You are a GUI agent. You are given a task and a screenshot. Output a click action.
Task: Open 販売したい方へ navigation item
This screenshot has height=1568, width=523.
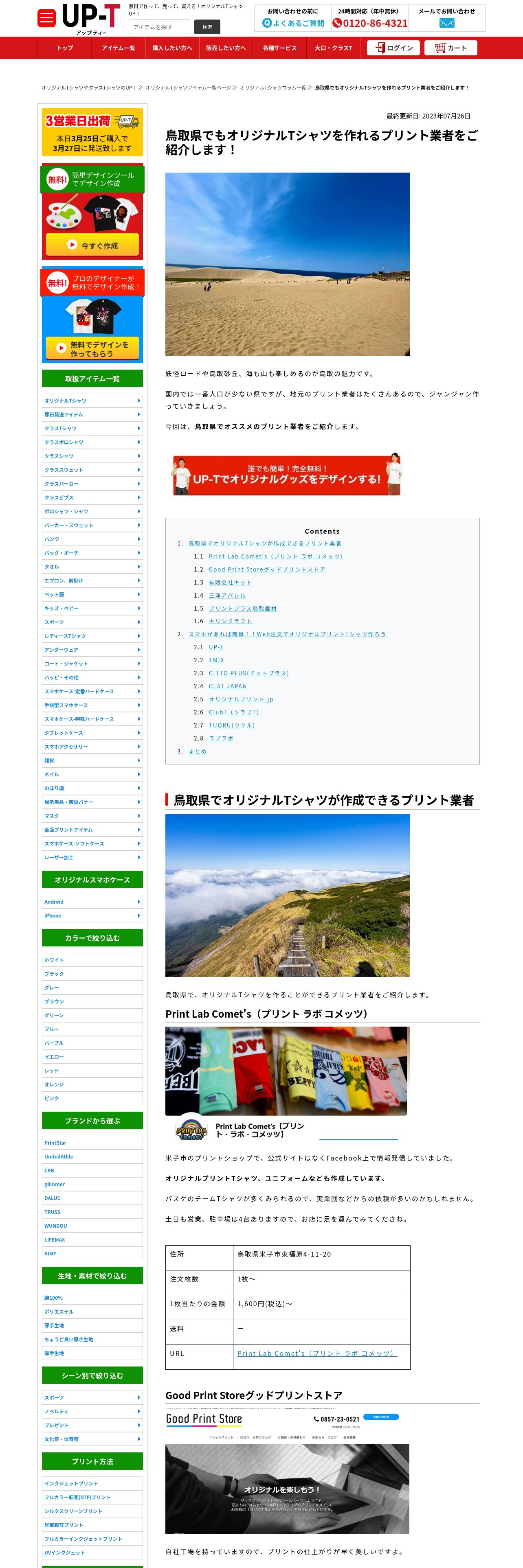[x=226, y=48]
